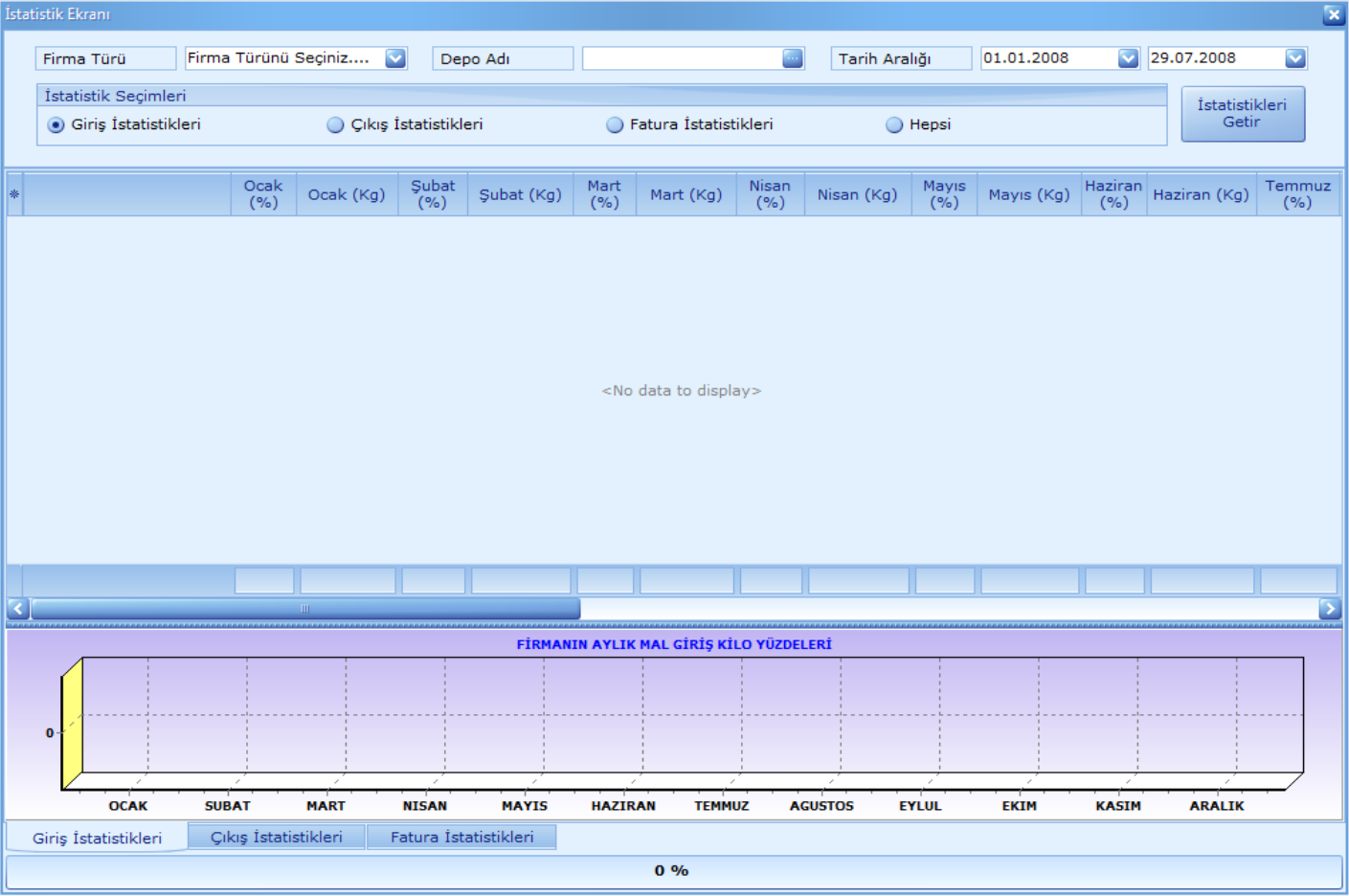
Task: Click the Nisan (%) column header
Action: (x=771, y=194)
